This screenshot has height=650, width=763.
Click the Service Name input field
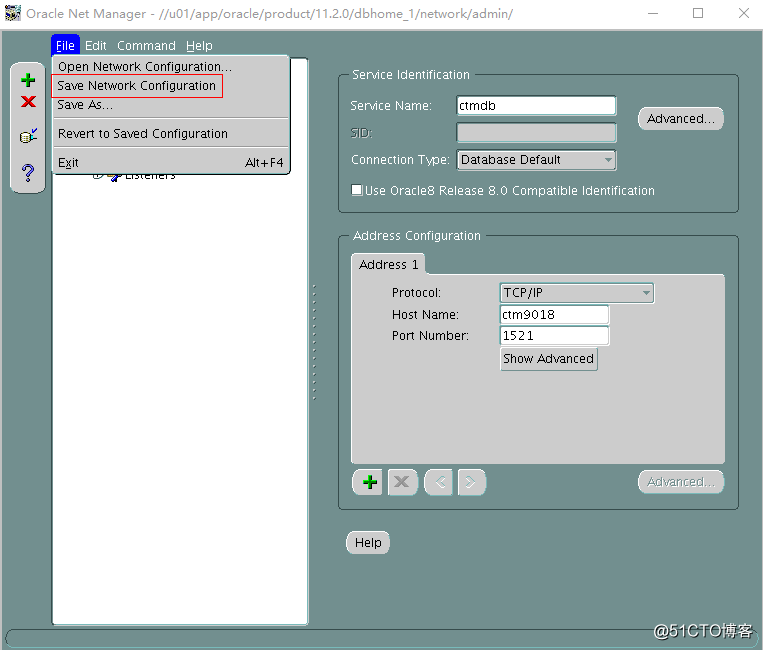536,106
